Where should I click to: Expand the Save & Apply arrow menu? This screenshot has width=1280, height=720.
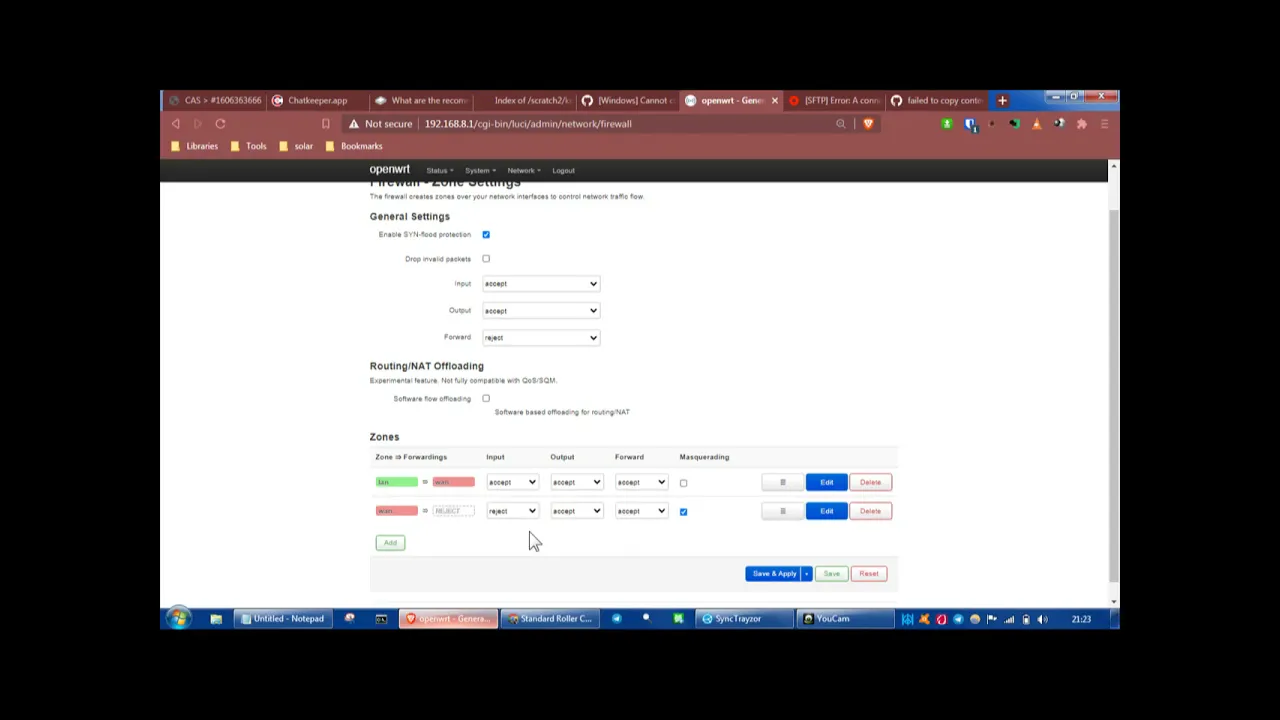tap(806, 574)
